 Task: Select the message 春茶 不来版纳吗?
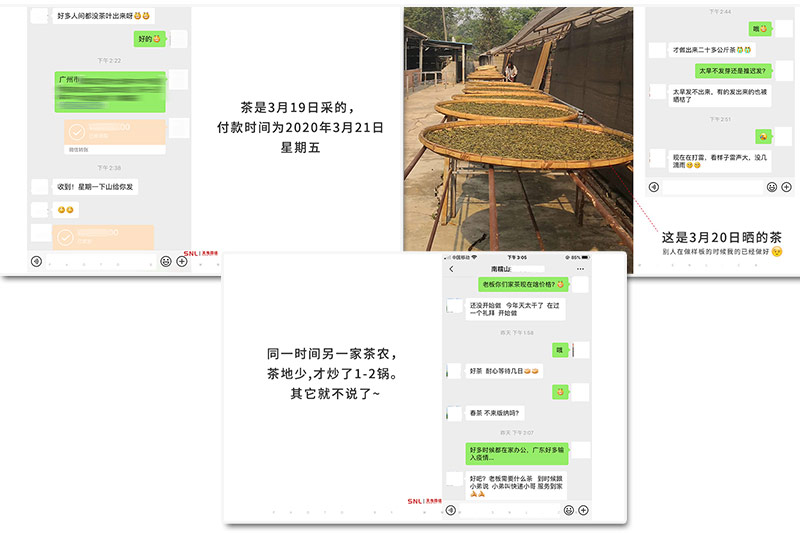[495, 413]
